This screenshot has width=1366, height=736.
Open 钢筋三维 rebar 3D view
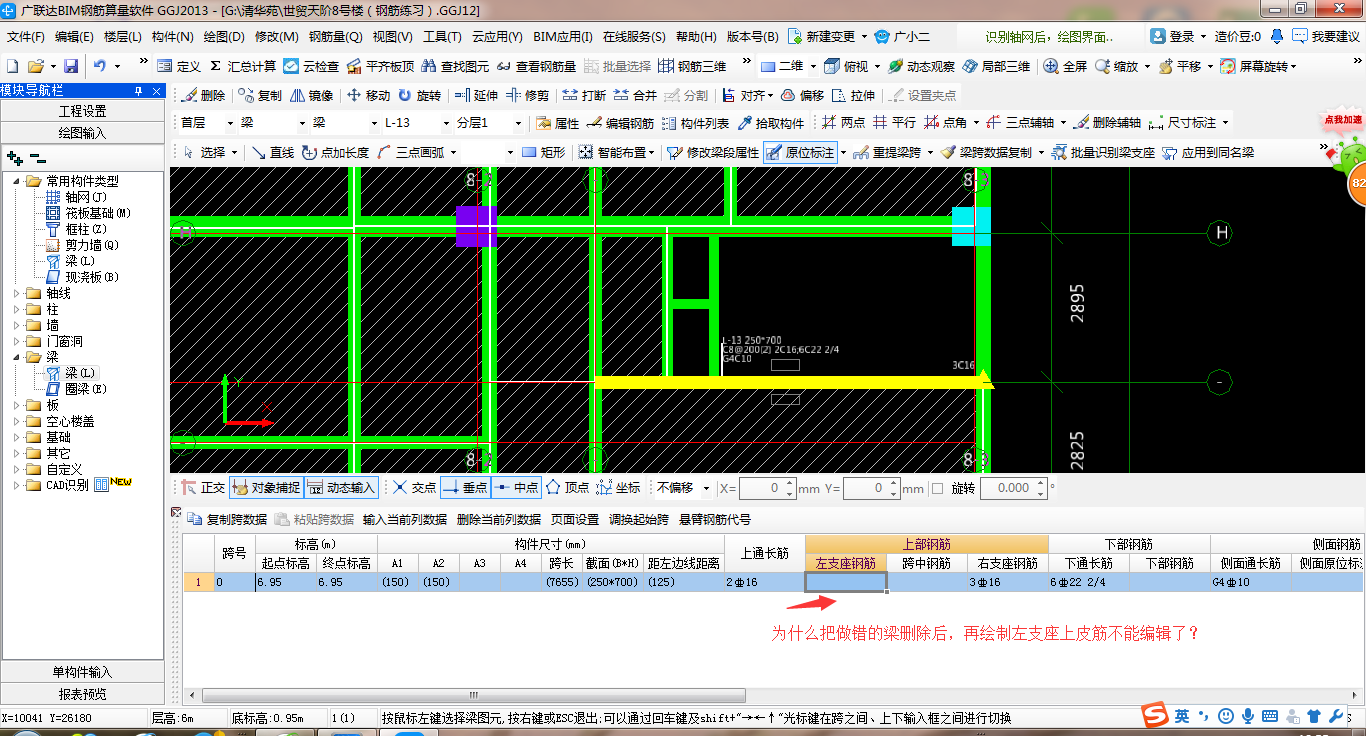tap(692, 66)
